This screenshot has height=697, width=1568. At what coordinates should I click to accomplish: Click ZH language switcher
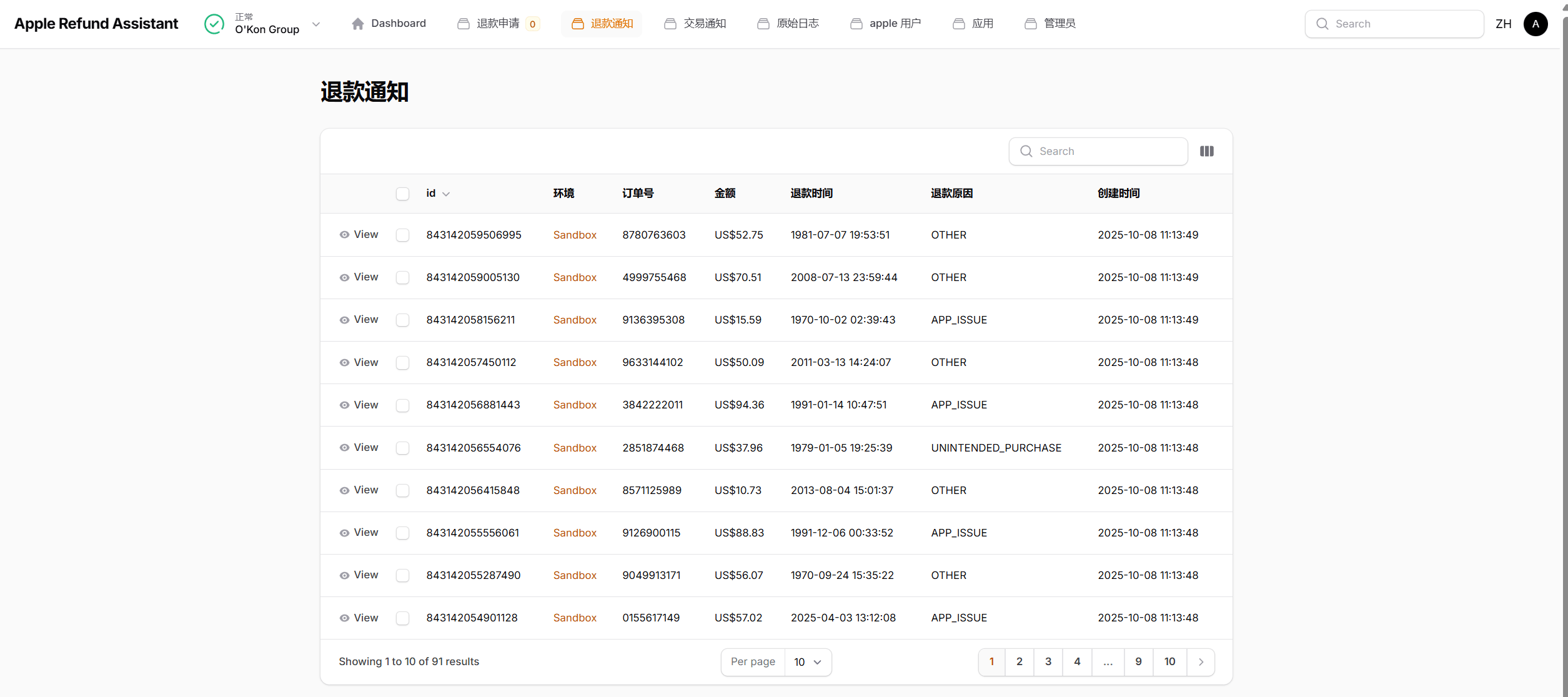(1503, 24)
